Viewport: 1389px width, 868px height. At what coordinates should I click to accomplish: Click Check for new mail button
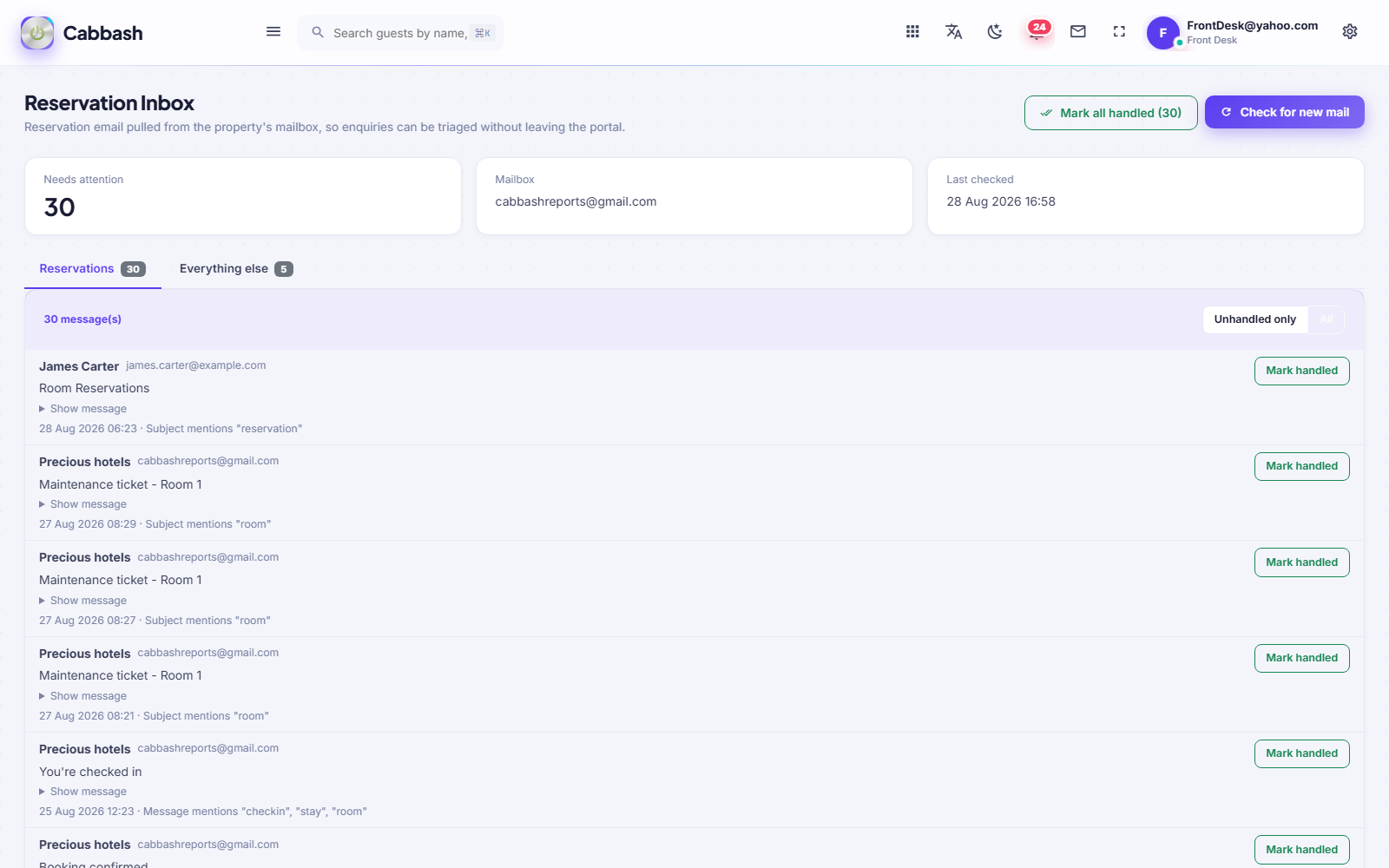[x=1285, y=112]
